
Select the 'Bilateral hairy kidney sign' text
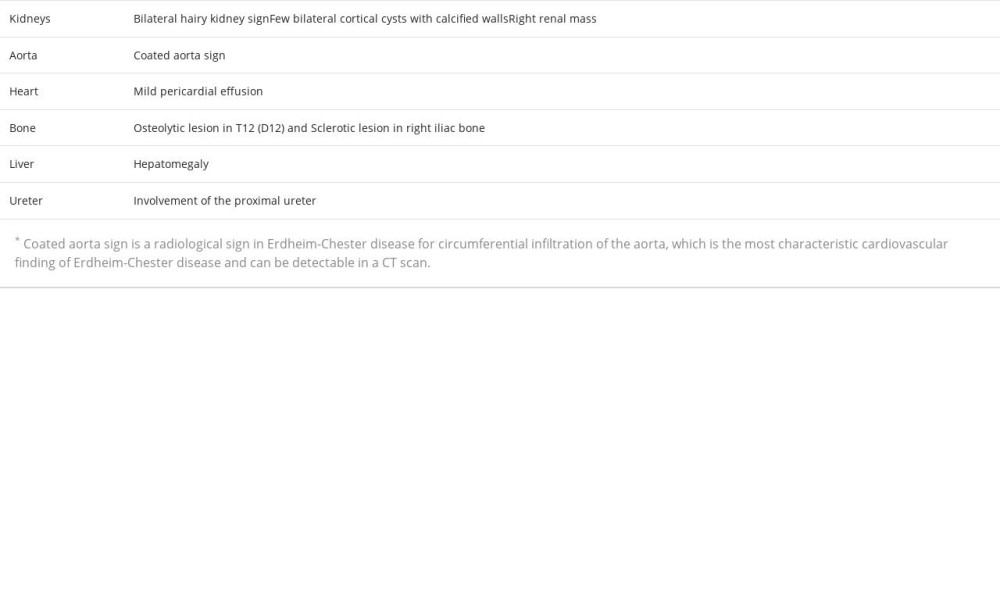tap(201, 19)
